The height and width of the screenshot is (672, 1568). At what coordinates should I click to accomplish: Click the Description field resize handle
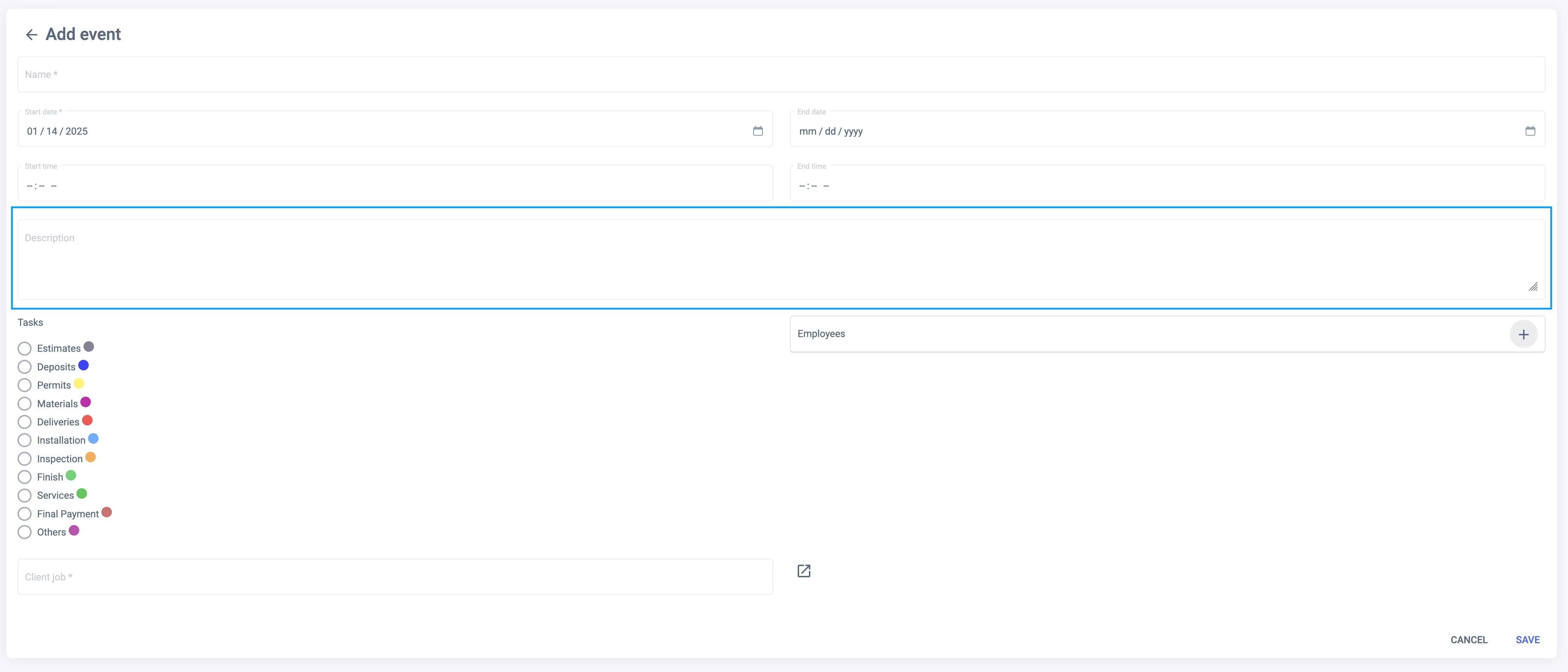(x=1533, y=287)
